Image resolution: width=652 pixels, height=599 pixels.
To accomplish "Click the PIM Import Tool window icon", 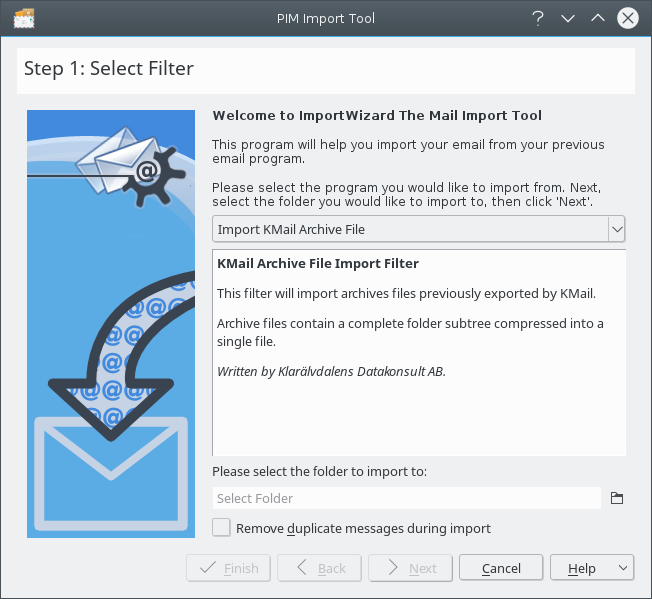I will (x=23, y=18).
